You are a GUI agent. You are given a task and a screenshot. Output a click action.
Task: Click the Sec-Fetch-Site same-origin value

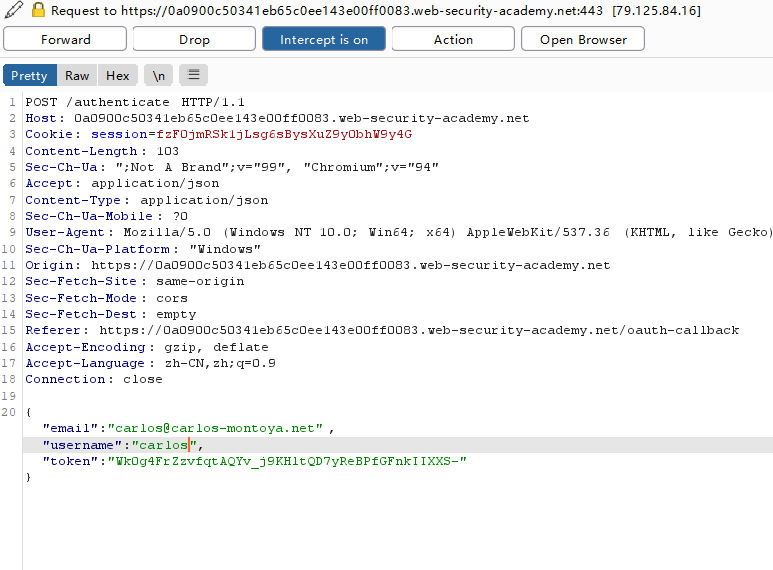200,281
